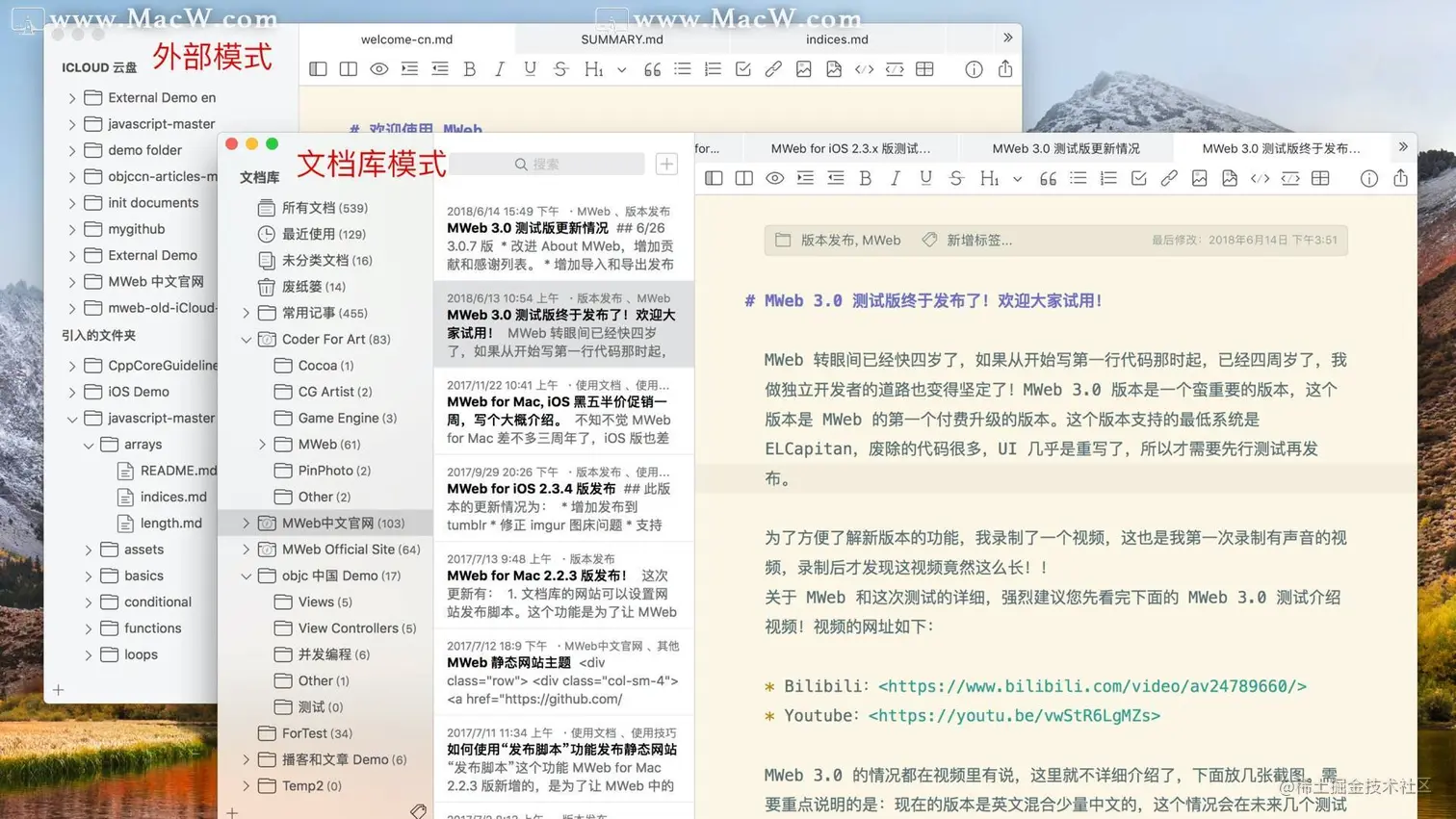Toggle task checkbox icon in front library toolbar
The width and height of the screenshot is (1456, 819).
(x=1138, y=178)
